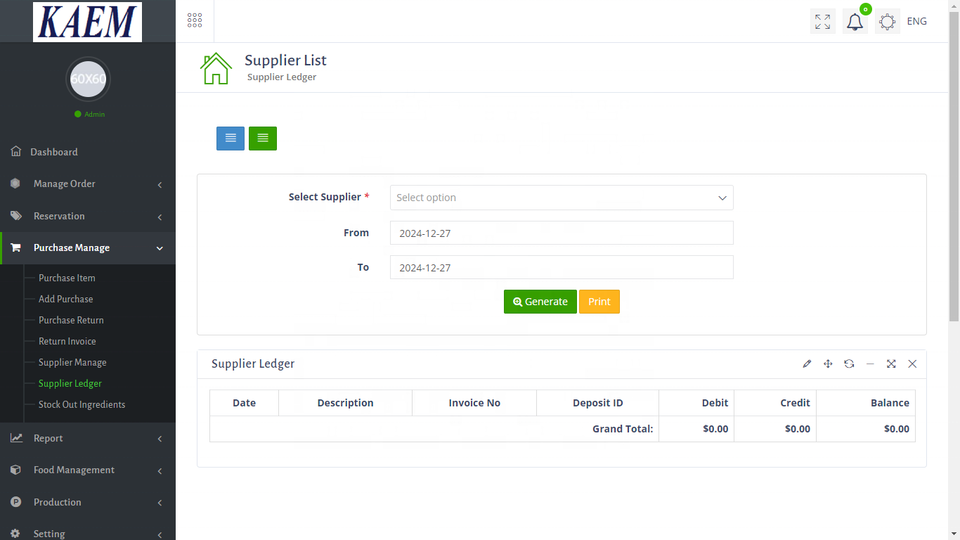This screenshot has height=540, width=960.
Task: Click the panel move arrows icon
Action: pos(828,364)
